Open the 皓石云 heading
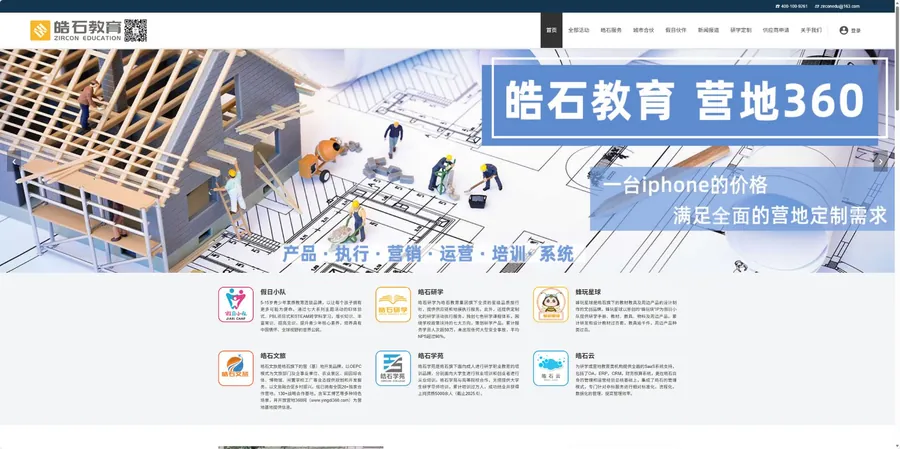900x449 pixels. pos(585,355)
